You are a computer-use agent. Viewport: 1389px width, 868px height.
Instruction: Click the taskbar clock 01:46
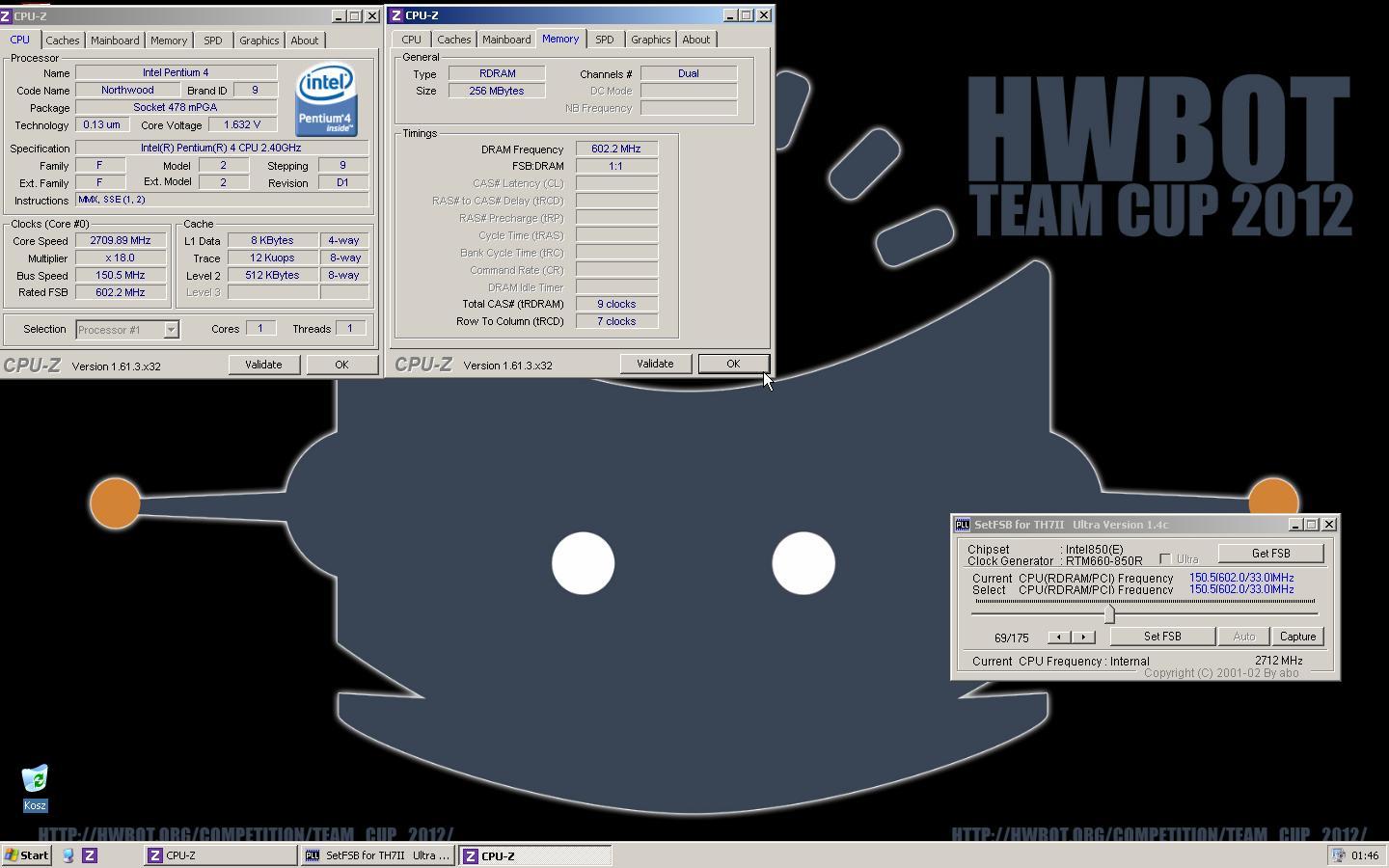pyautogui.click(x=1365, y=855)
